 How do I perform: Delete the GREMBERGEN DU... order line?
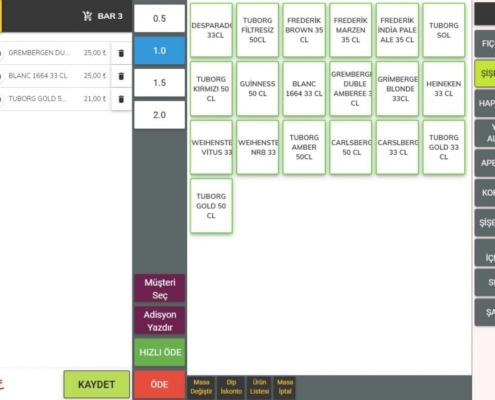click(121, 53)
